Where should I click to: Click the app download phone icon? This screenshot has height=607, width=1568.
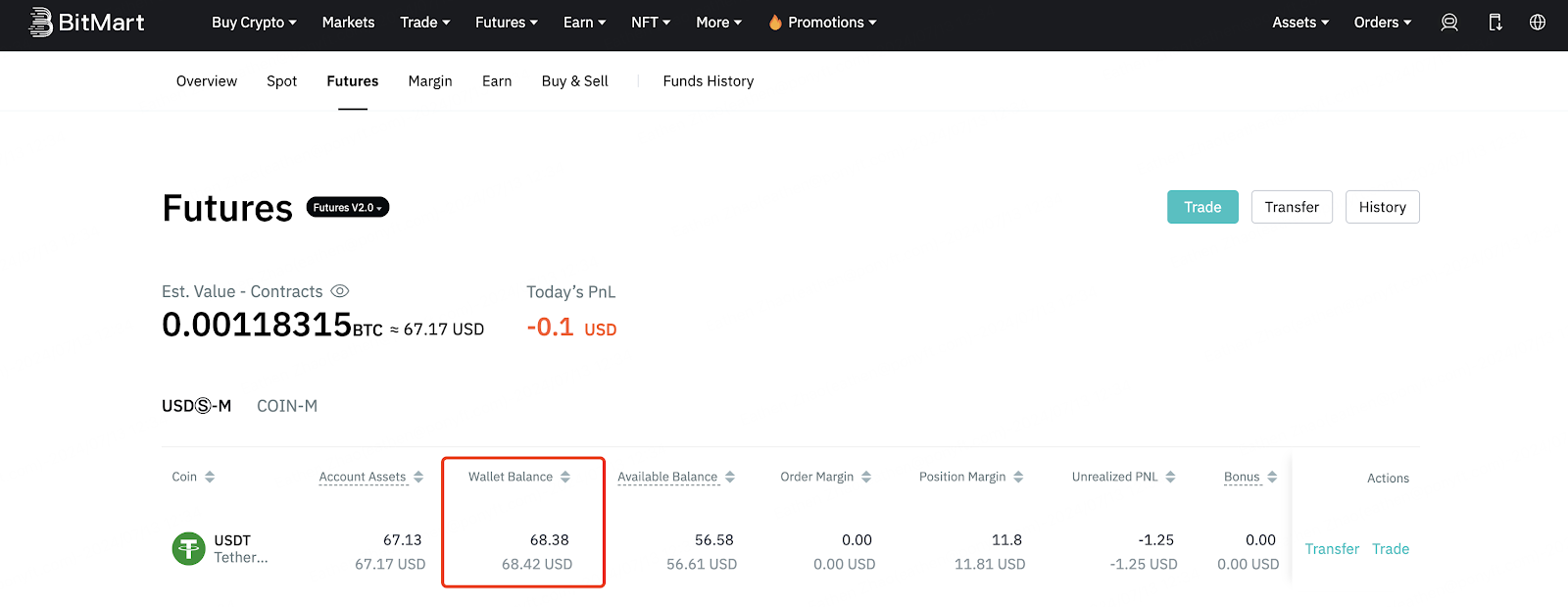1495,23
